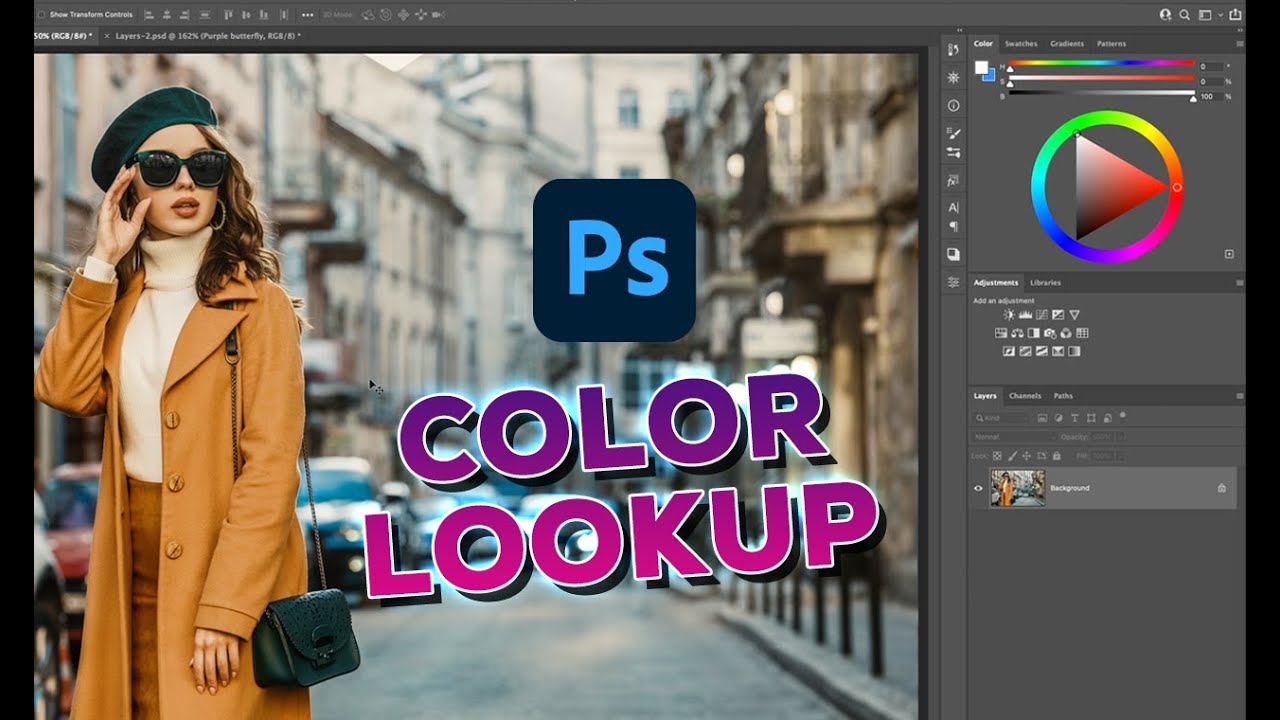The image size is (1280, 720).
Task: Open the Adjustments panel flyout menu
Action: [1240, 283]
